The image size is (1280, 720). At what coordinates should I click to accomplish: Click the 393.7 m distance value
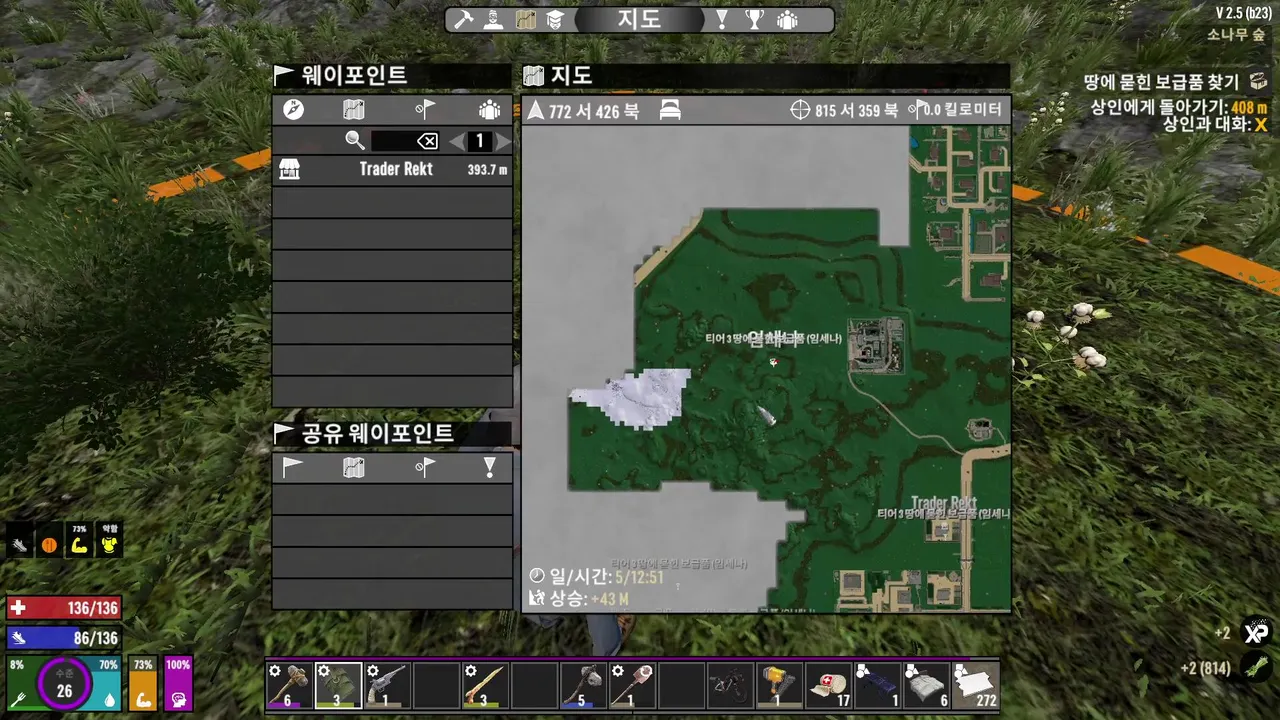point(487,170)
